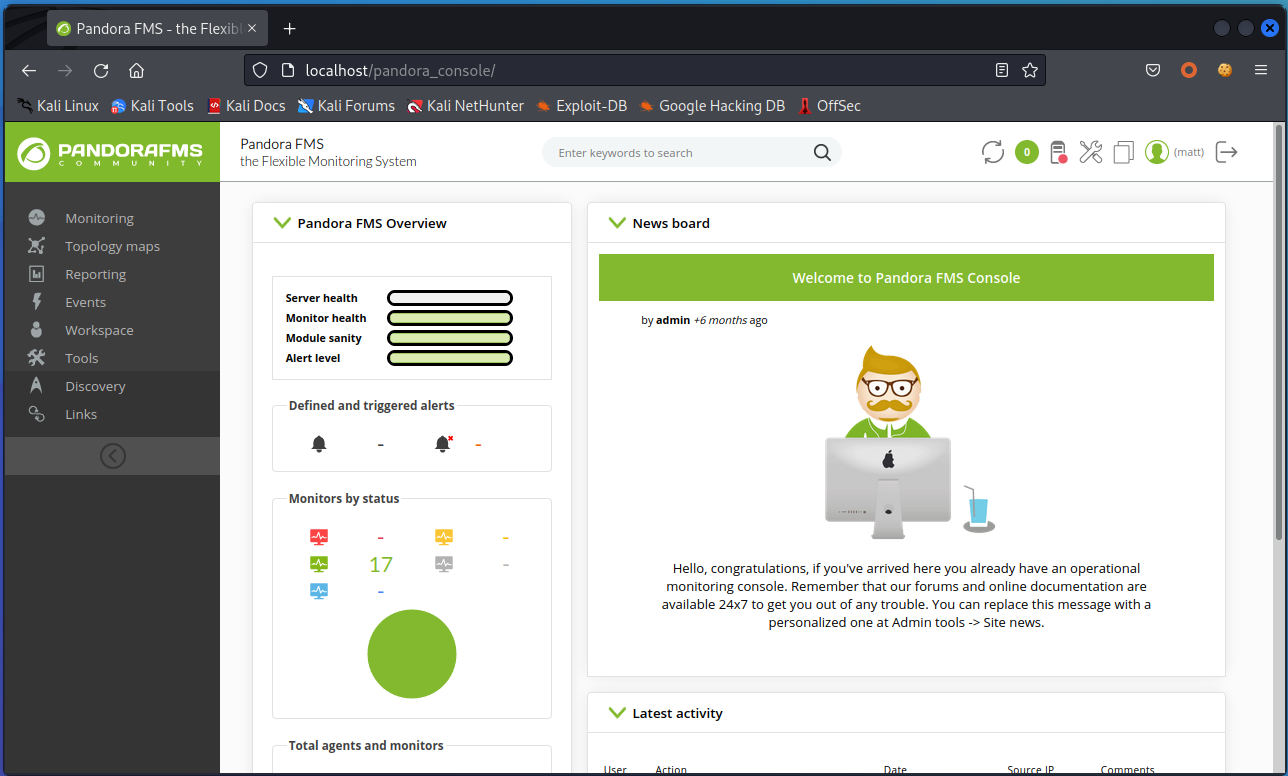This screenshot has height=776, width=1288.
Task: Click the defined alerts bell icon
Action: 319,444
